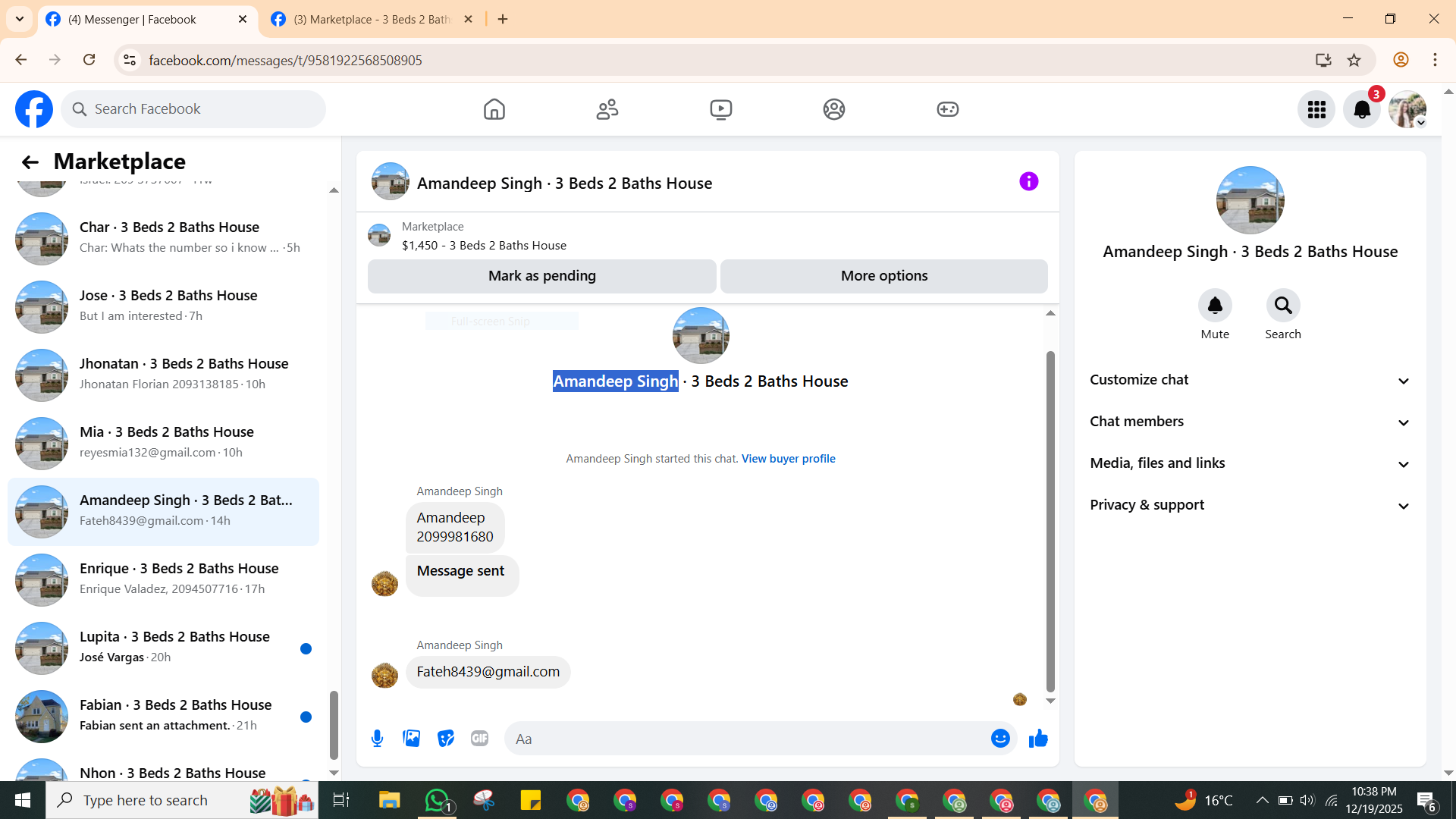Click the voice clip microphone icon
Image resolution: width=1456 pixels, height=819 pixels.
pyautogui.click(x=377, y=739)
